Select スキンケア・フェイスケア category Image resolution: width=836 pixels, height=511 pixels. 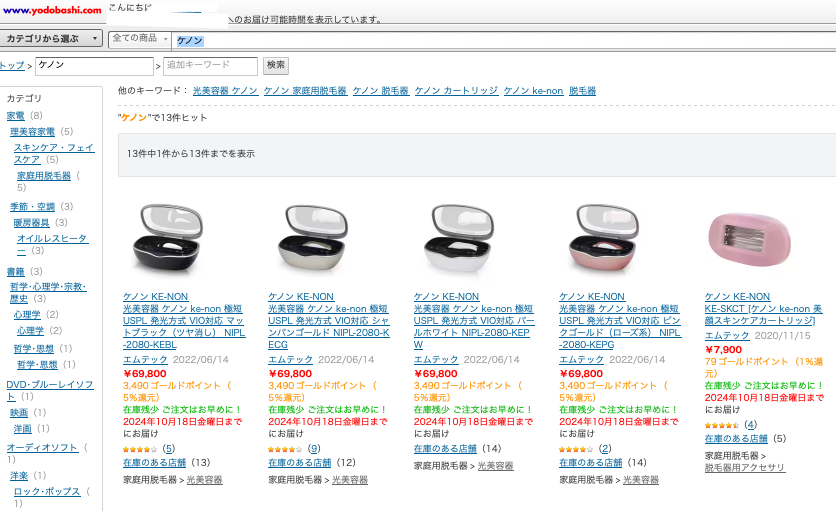click(x=54, y=154)
